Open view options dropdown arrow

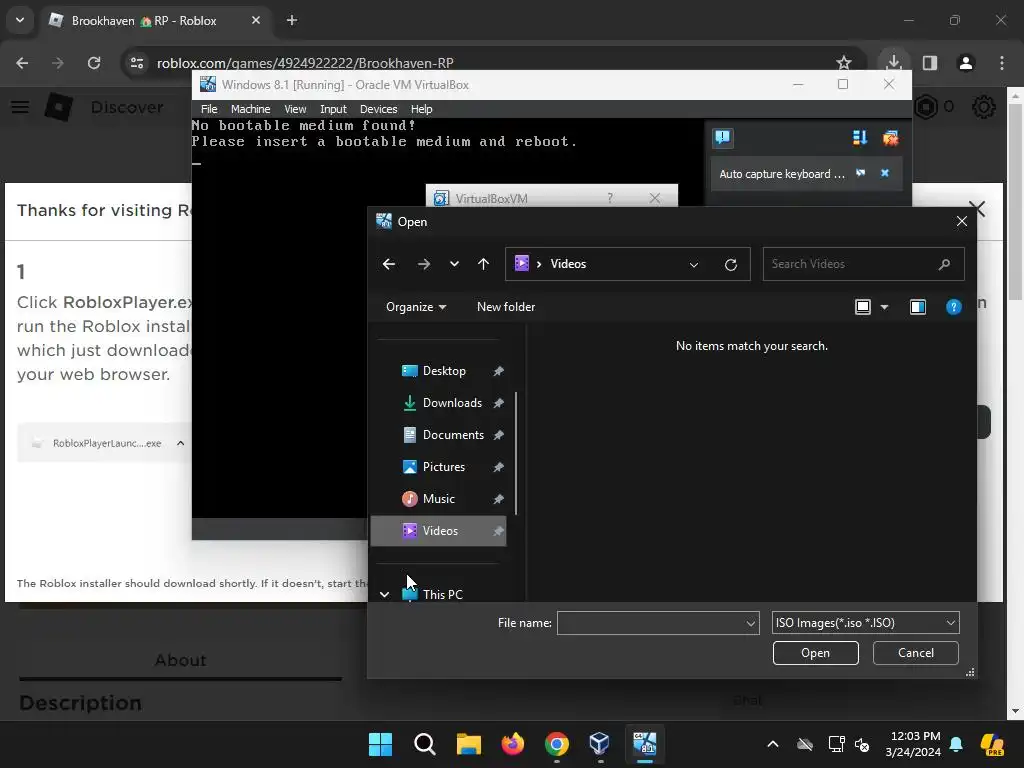tap(884, 307)
